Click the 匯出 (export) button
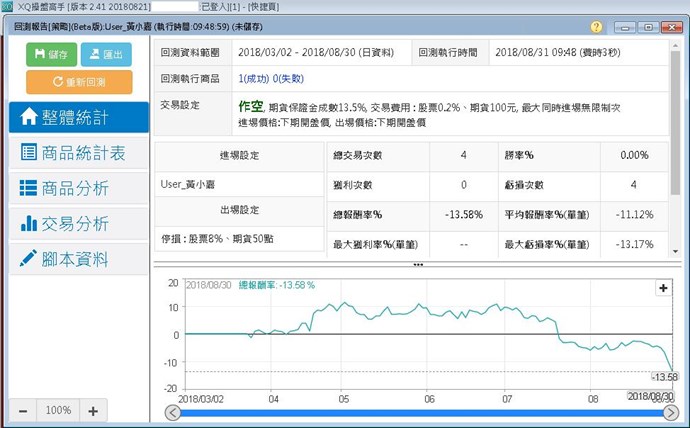Viewport: 690px width, 428px height. pyautogui.click(x=106, y=55)
